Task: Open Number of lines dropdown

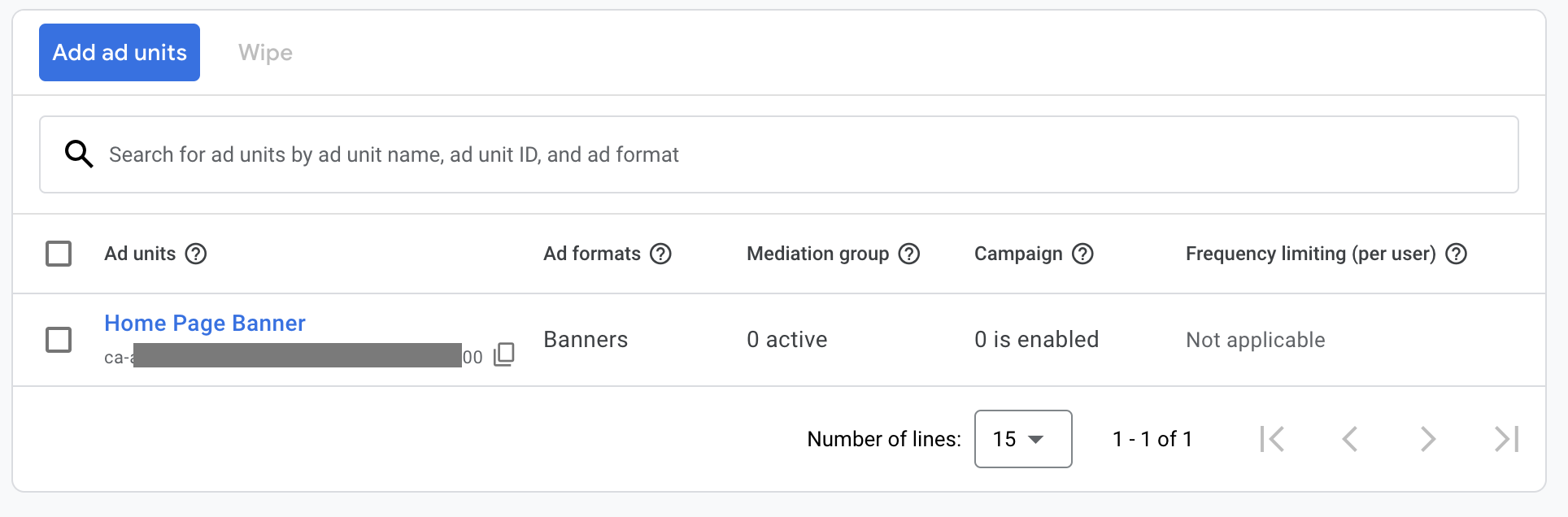Action: [1022, 439]
